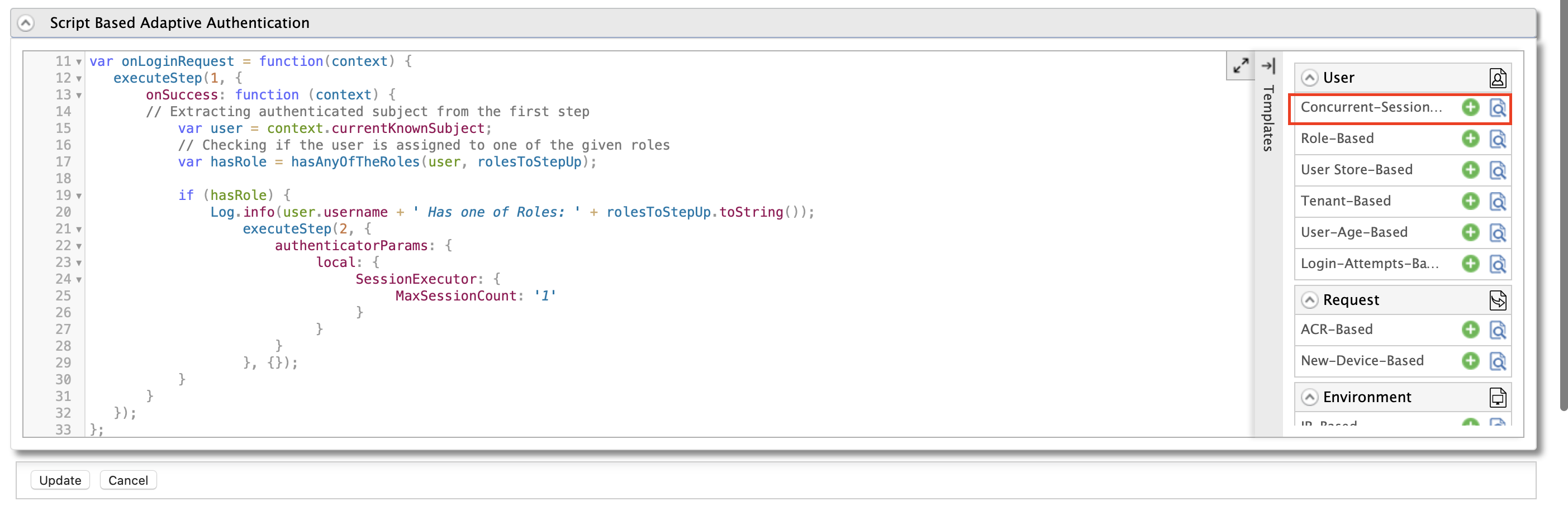This screenshot has width=1568, height=506.
Task: View Role-Based template details
Action: coord(1498,139)
